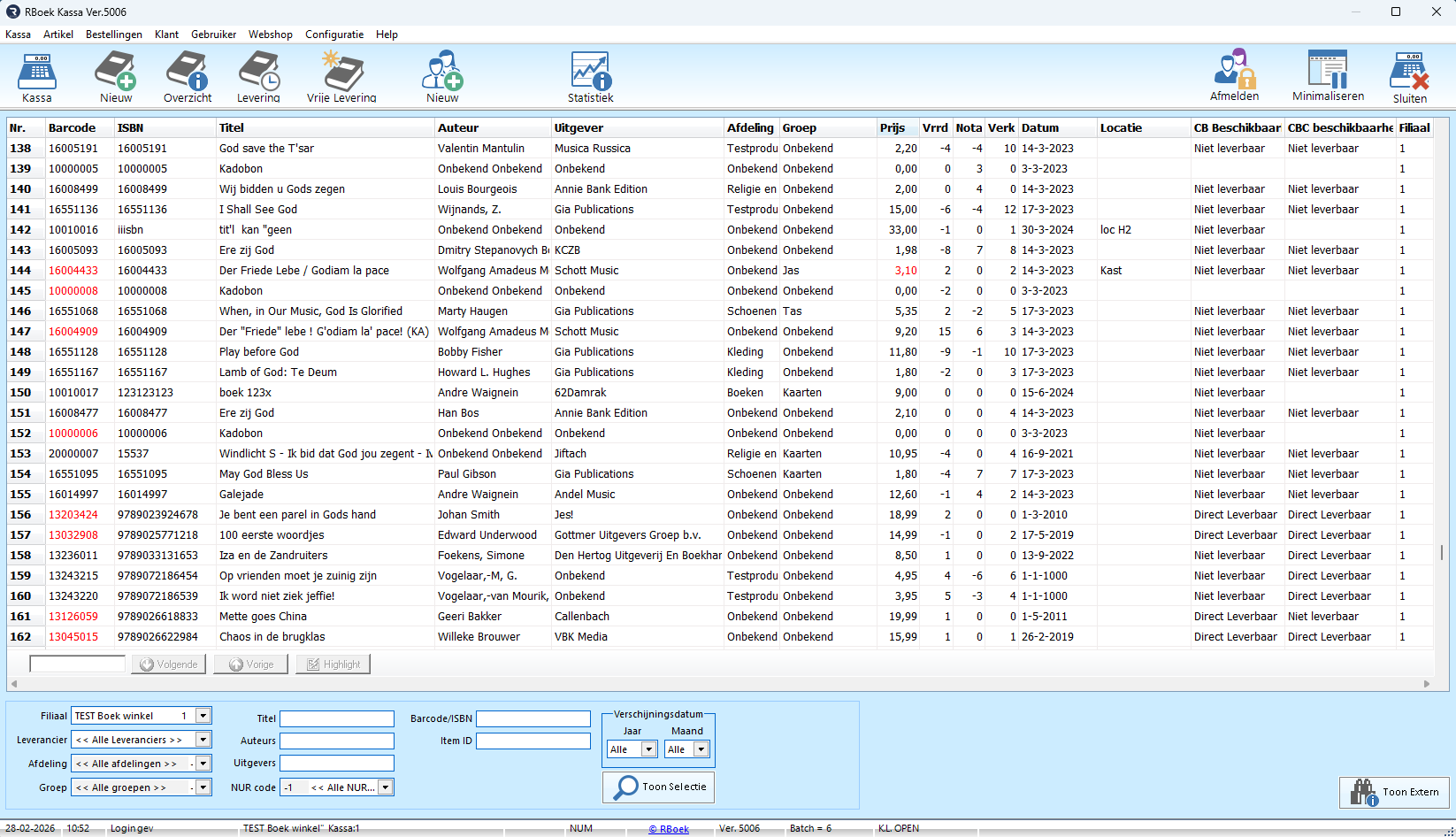Minimize the app via Minimaliseren icon
The height and width of the screenshot is (837, 1456).
tap(1328, 77)
